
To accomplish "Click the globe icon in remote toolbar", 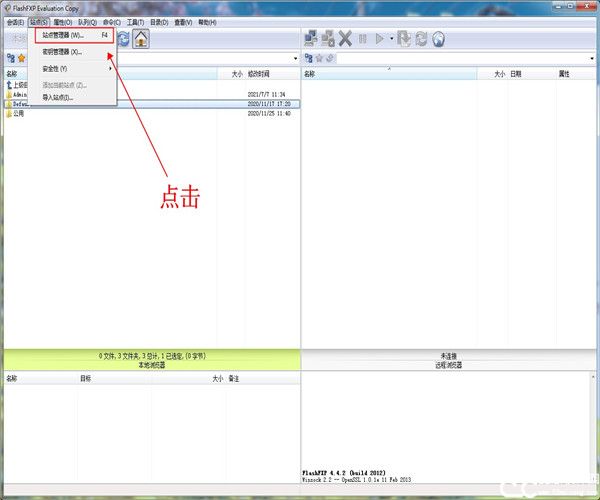I will [438, 38].
